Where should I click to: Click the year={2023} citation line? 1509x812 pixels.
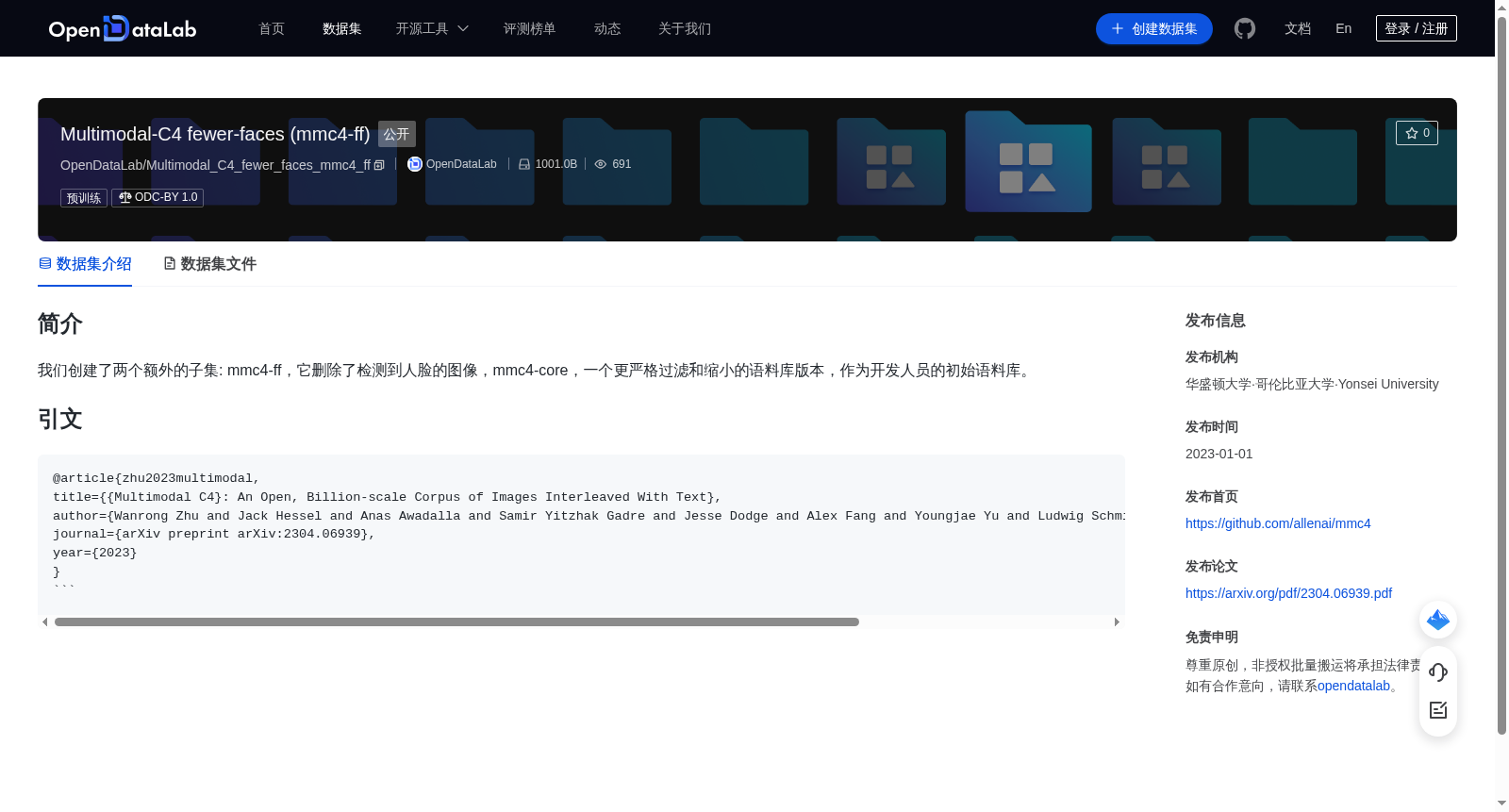coord(95,553)
